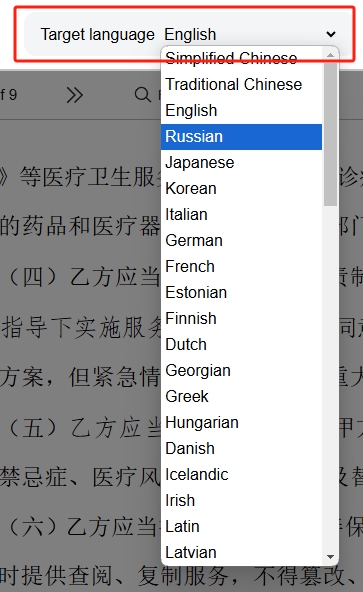Select Italian language option
The width and height of the screenshot is (363, 592).
pos(241,215)
